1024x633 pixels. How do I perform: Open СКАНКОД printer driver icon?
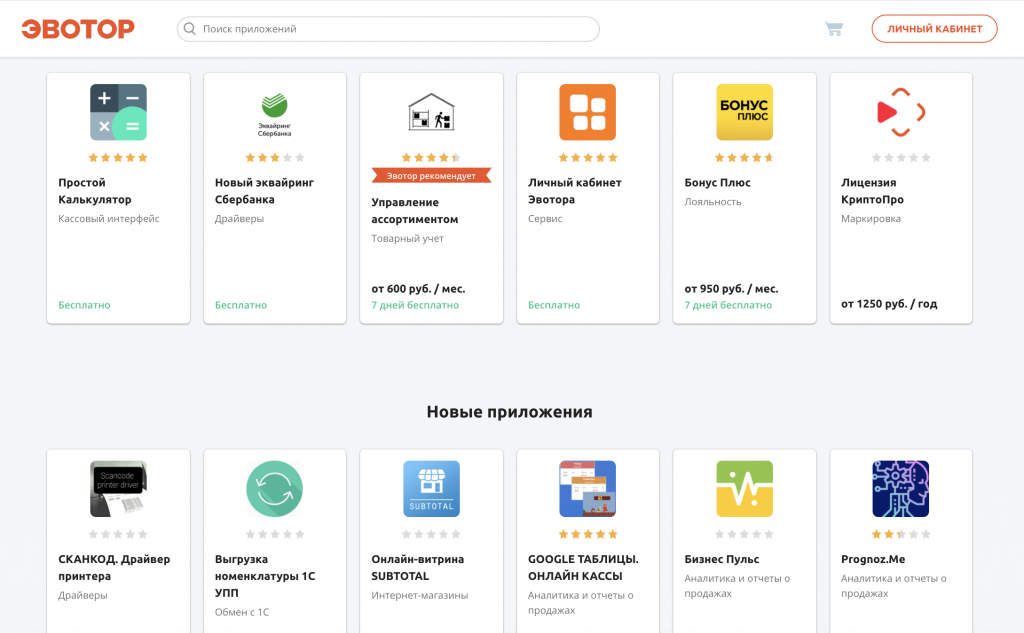(118, 489)
